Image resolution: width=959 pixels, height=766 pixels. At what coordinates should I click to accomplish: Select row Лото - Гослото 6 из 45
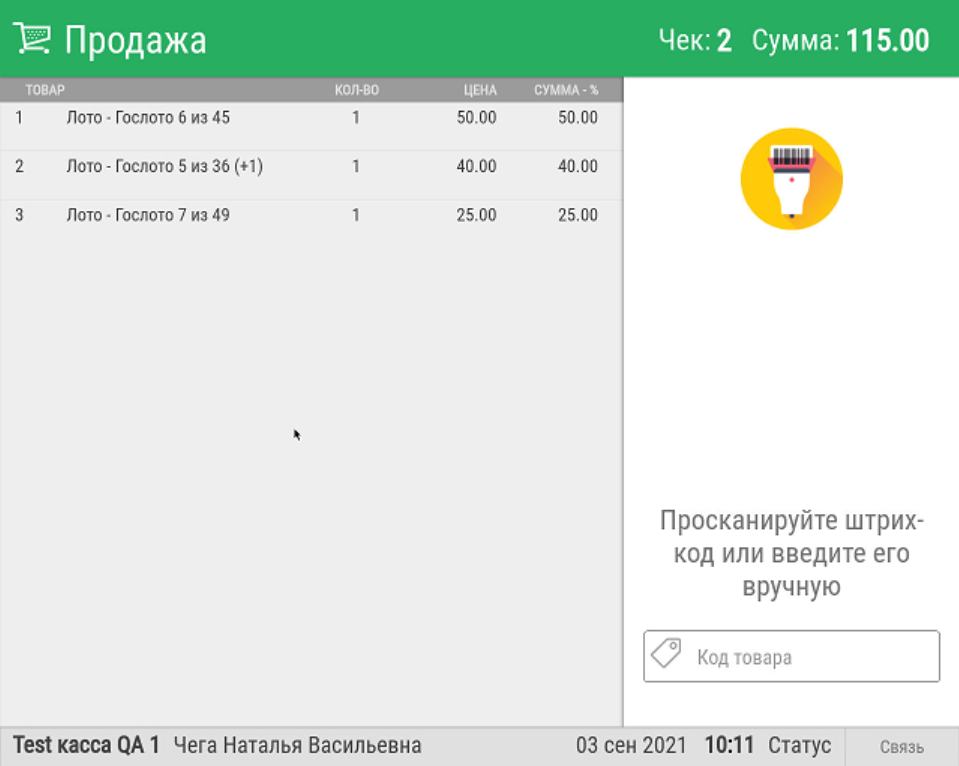(311, 125)
